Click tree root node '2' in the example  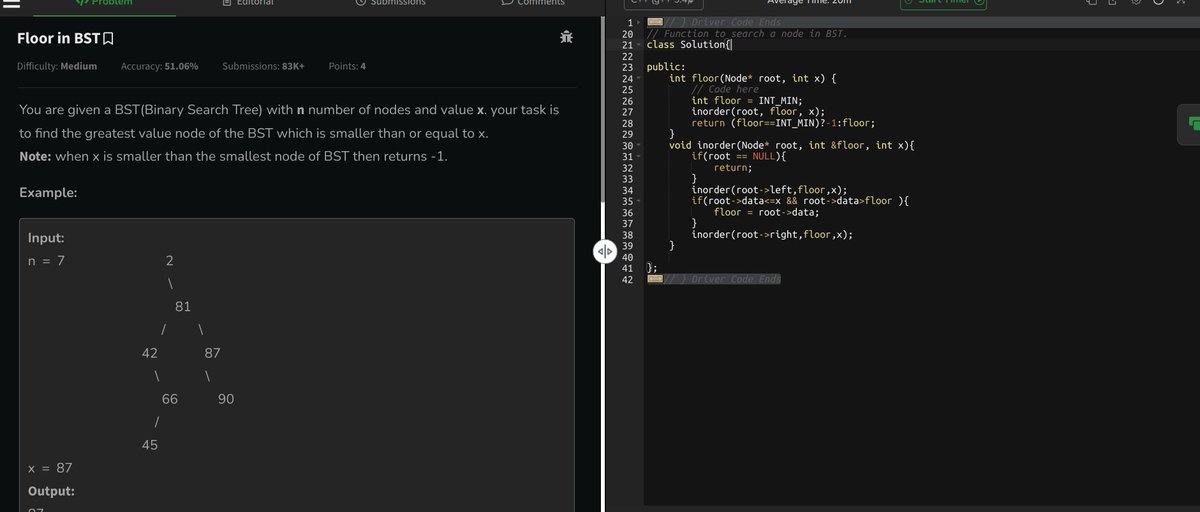170,261
